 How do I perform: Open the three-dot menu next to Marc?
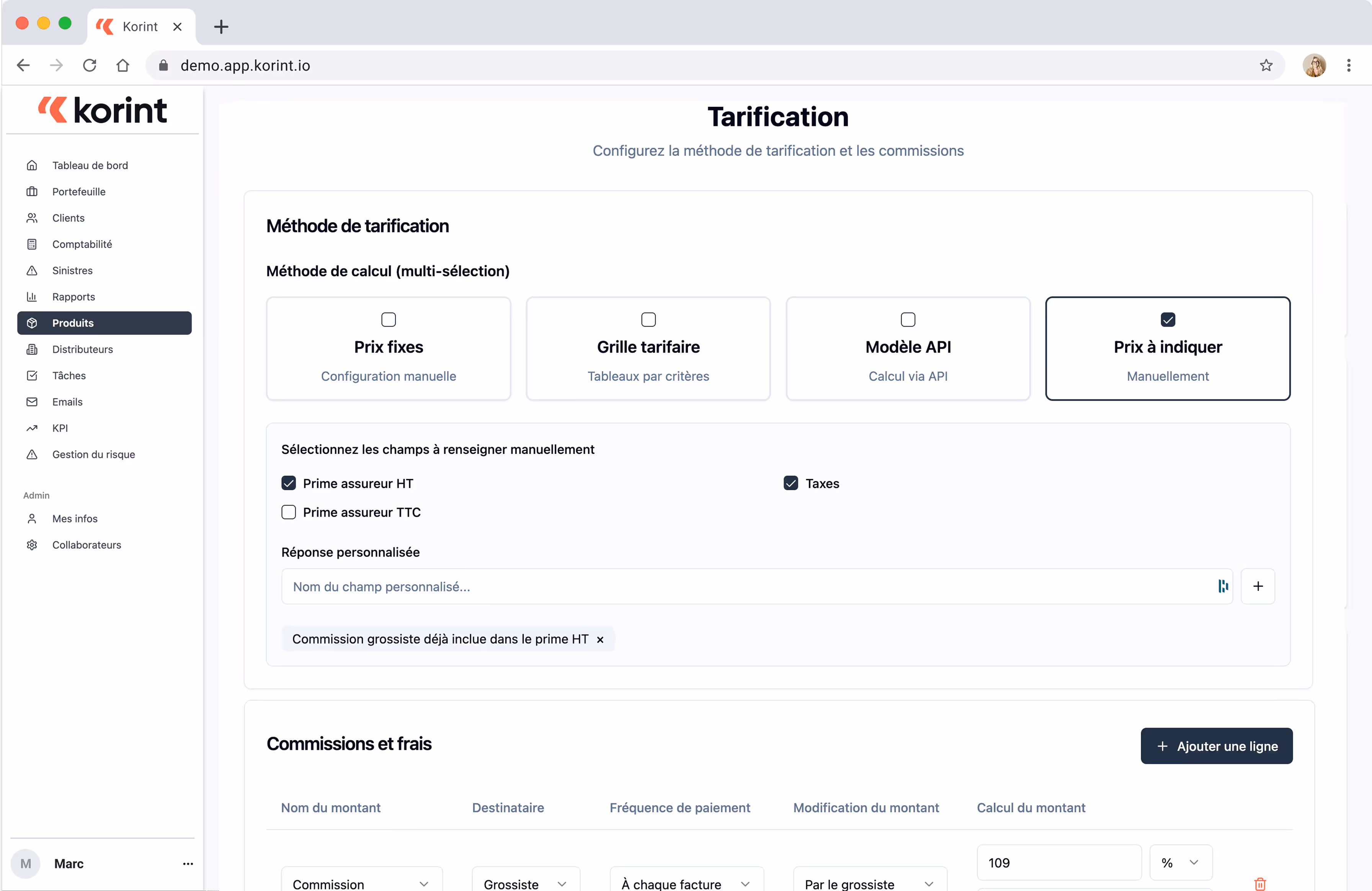tap(188, 863)
